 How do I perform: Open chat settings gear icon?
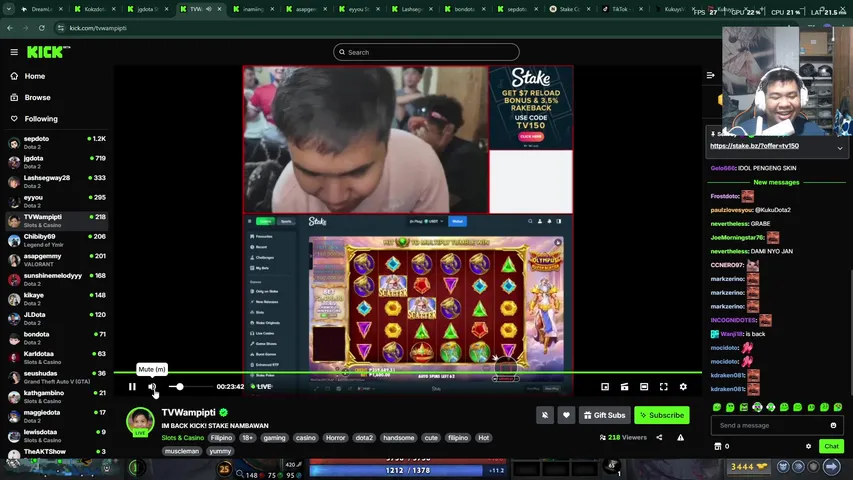(808, 446)
